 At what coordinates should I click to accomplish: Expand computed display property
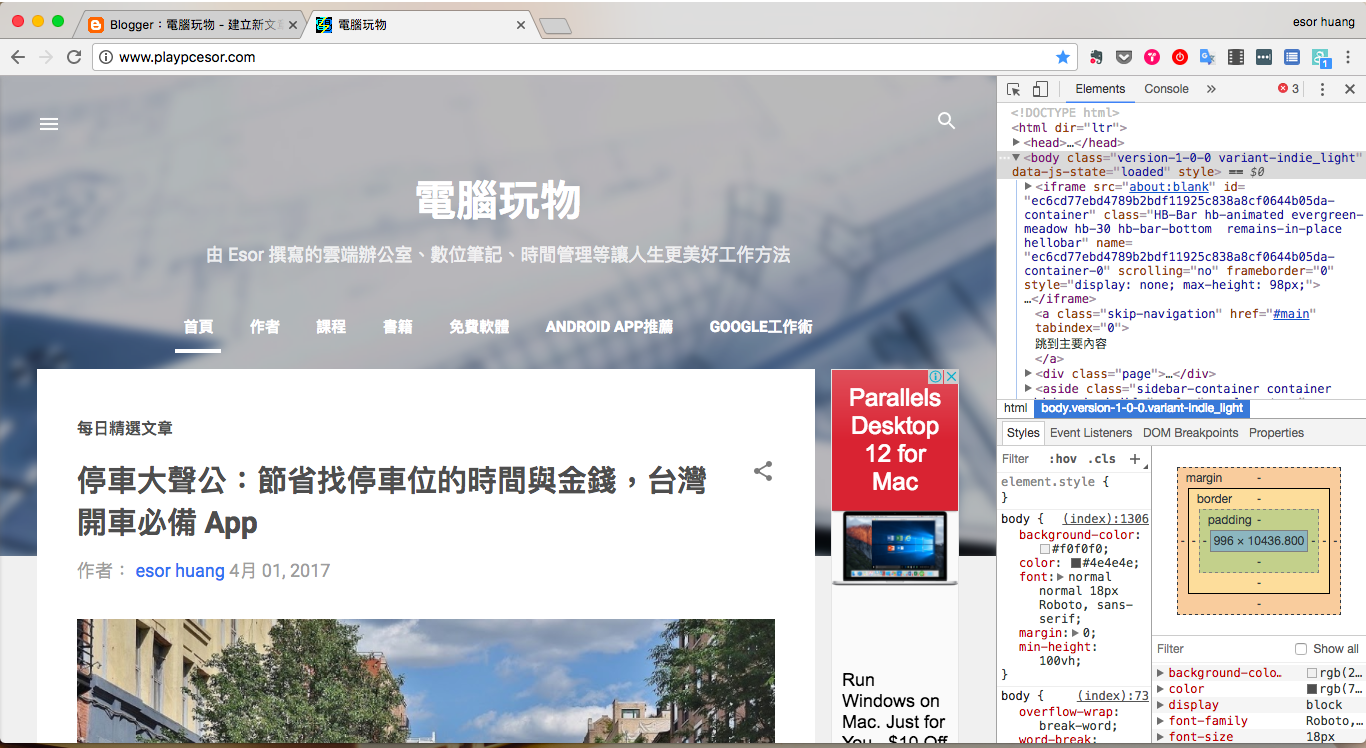tap(1161, 705)
